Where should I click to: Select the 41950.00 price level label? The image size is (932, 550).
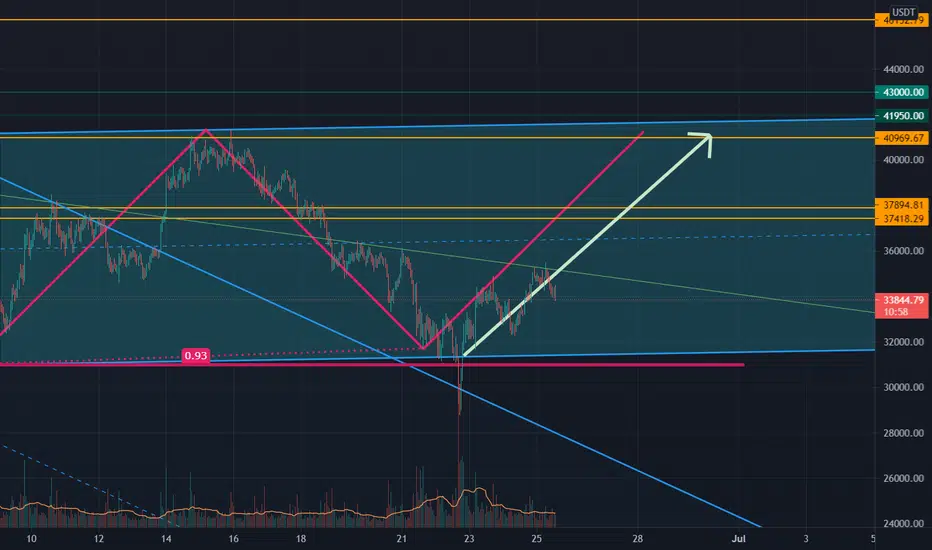point(902,116)
